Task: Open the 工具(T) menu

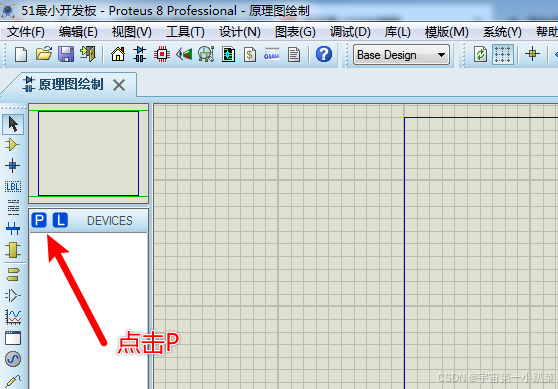Action: pos(185,32)
